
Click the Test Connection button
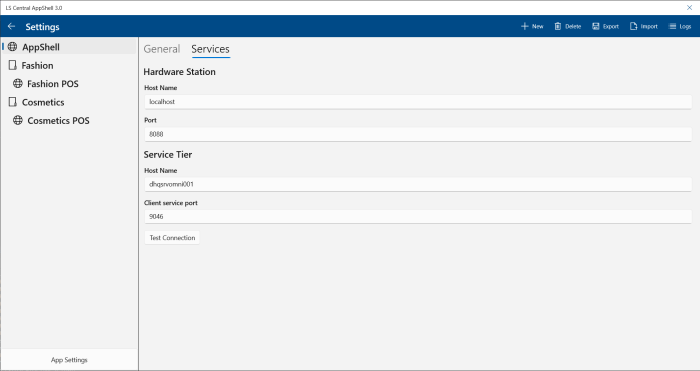point(172,238)
